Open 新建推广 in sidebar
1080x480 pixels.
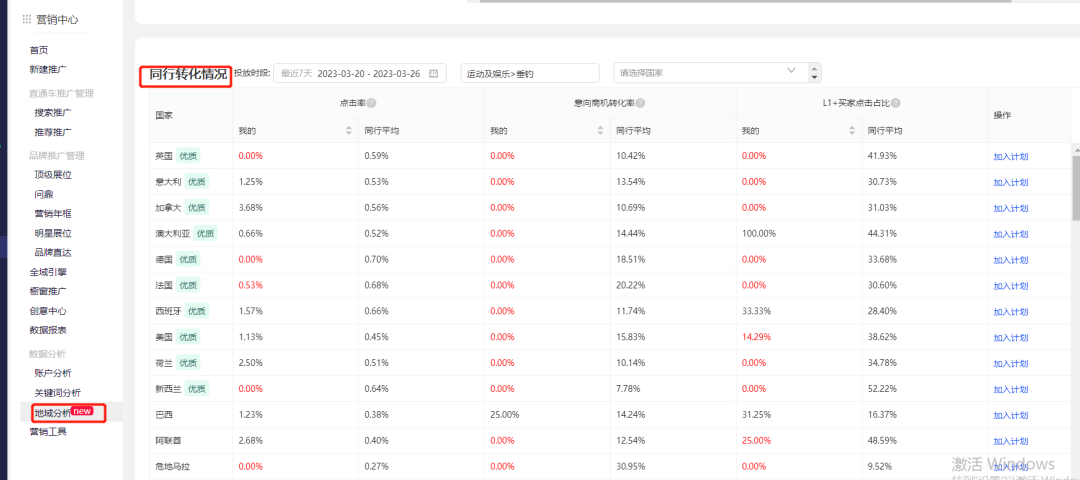click(x=48, y=70)
